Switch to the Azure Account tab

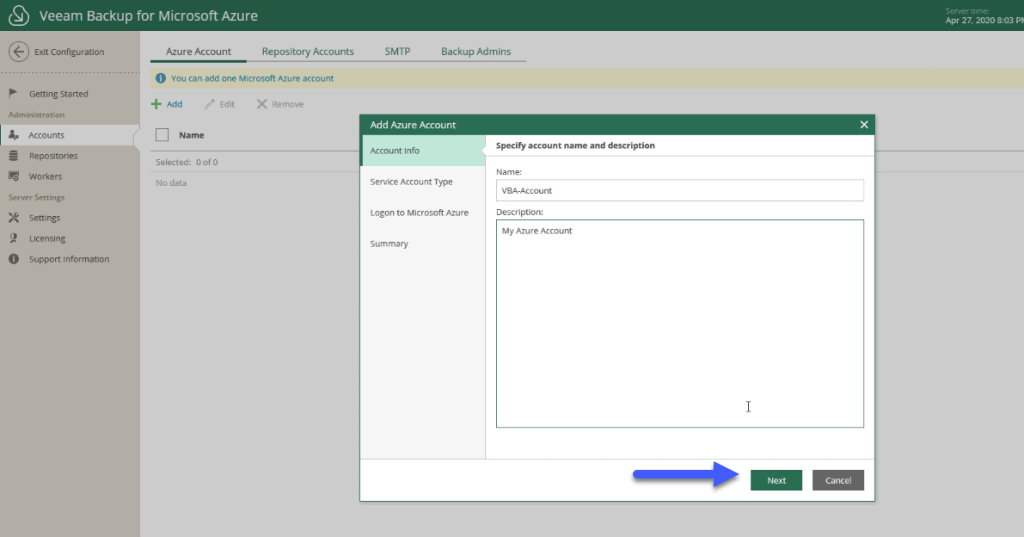(198, 51)
